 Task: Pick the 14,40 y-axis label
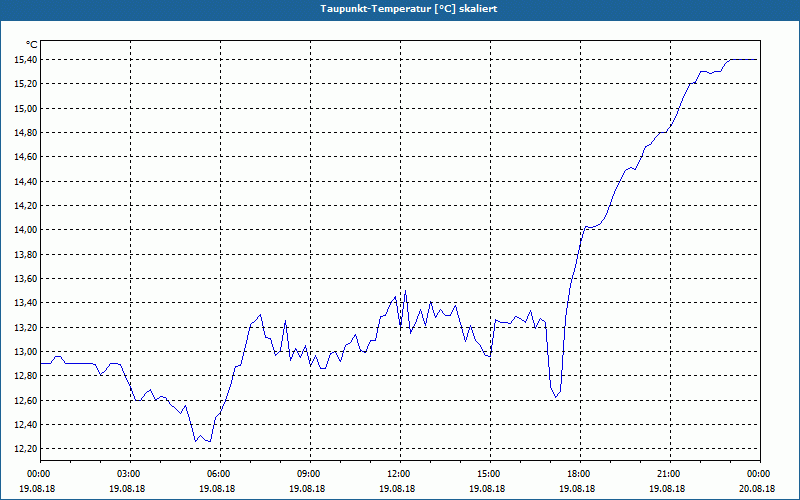pyautogui.click(x=26, y=181)
